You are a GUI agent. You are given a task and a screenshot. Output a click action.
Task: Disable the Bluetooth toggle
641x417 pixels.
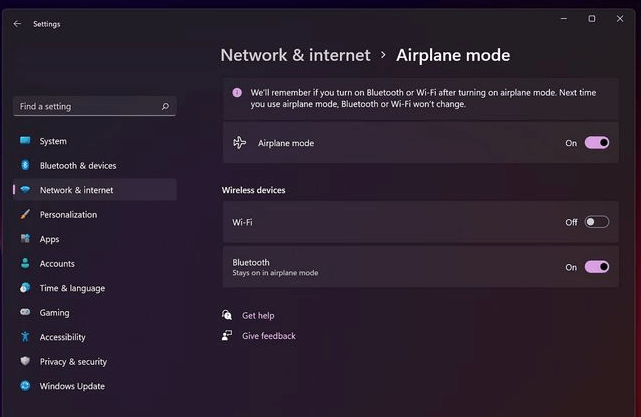tap(596, 267)
